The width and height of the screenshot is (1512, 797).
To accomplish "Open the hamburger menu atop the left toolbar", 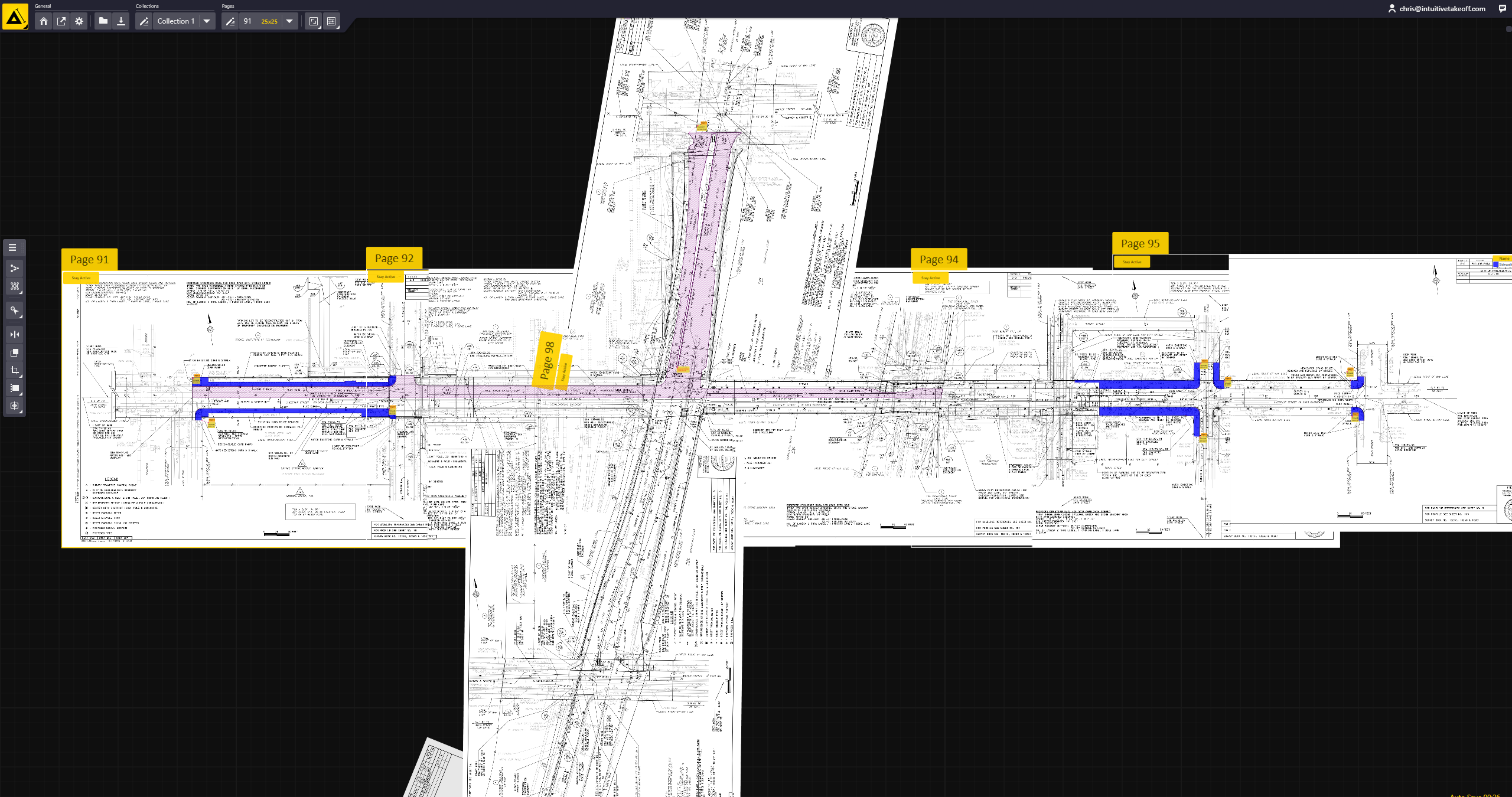I will pyautogui.click(x=14, y=248).
